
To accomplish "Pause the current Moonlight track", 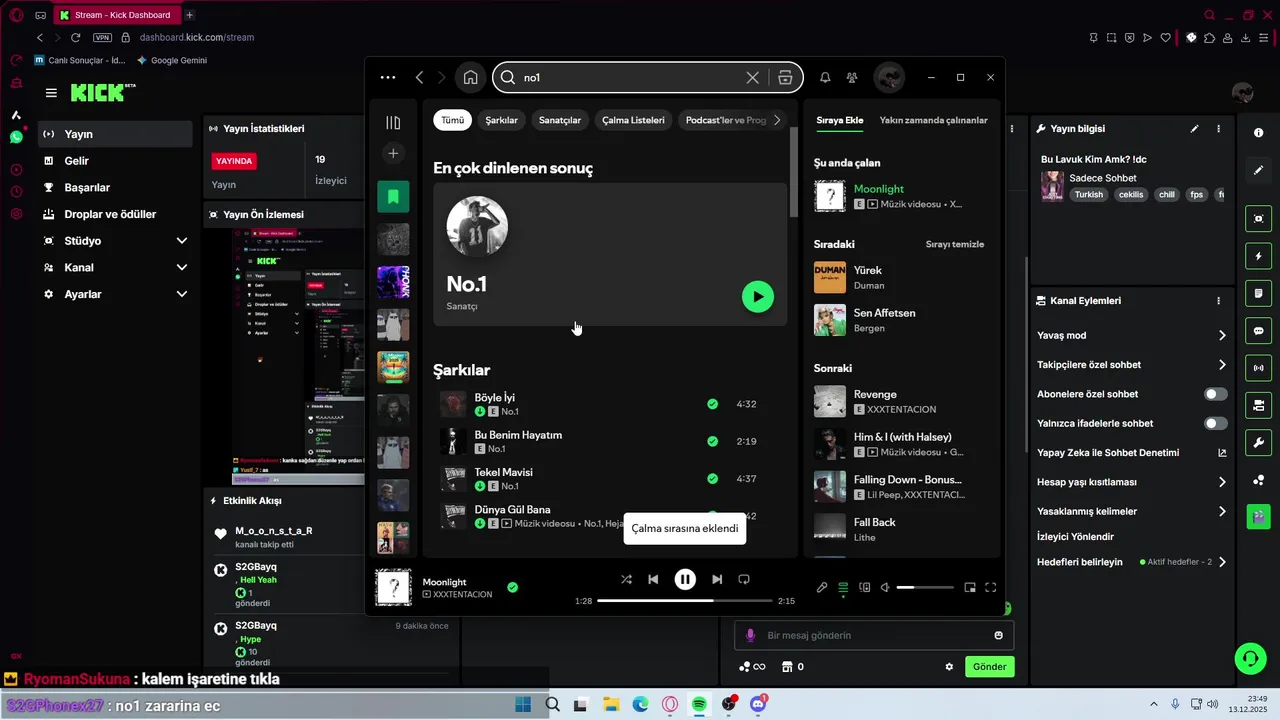I will [685, 579].
